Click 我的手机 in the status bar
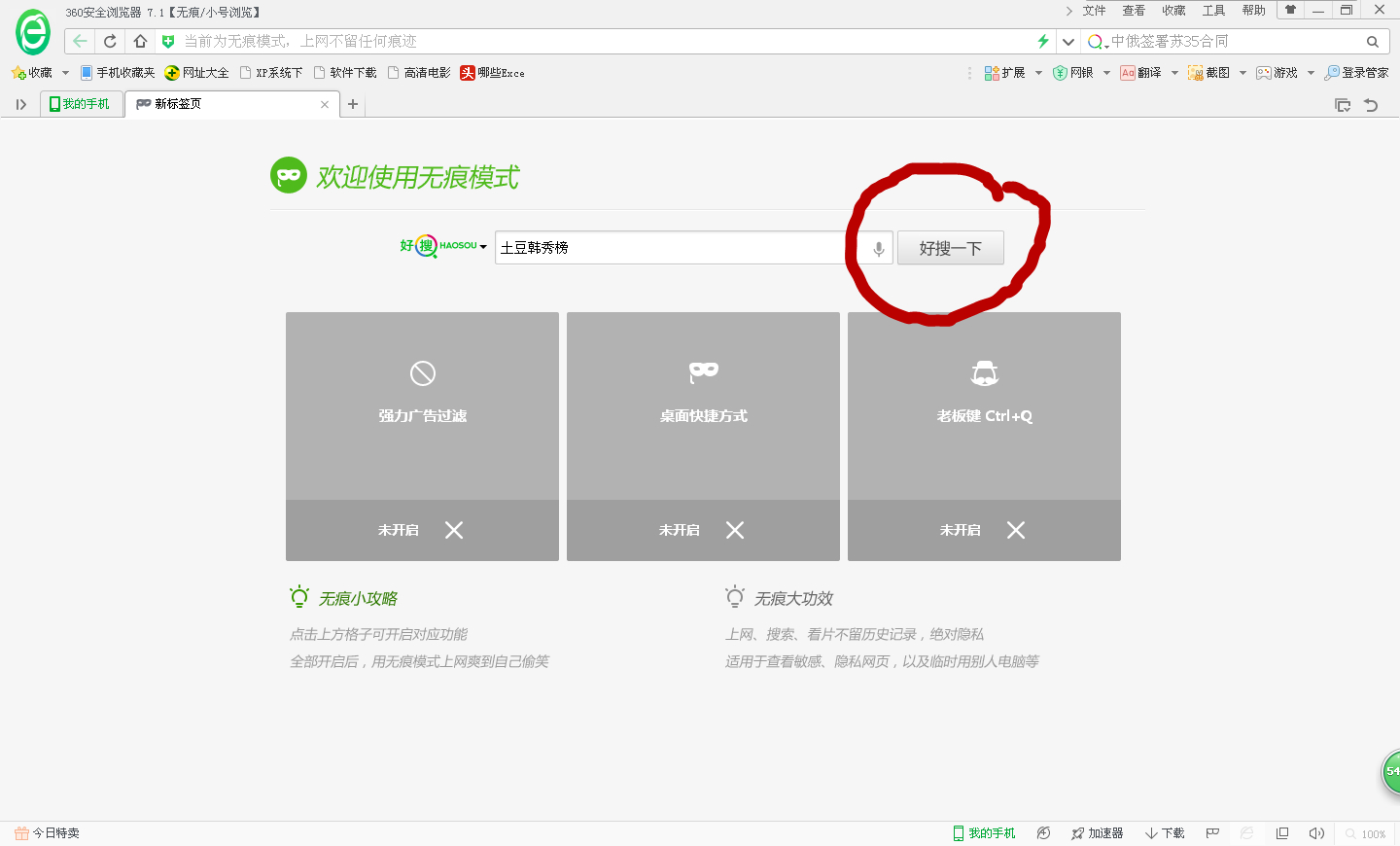Image resolution: width=1400 pixels, height=846 pixels. point(984,833)
